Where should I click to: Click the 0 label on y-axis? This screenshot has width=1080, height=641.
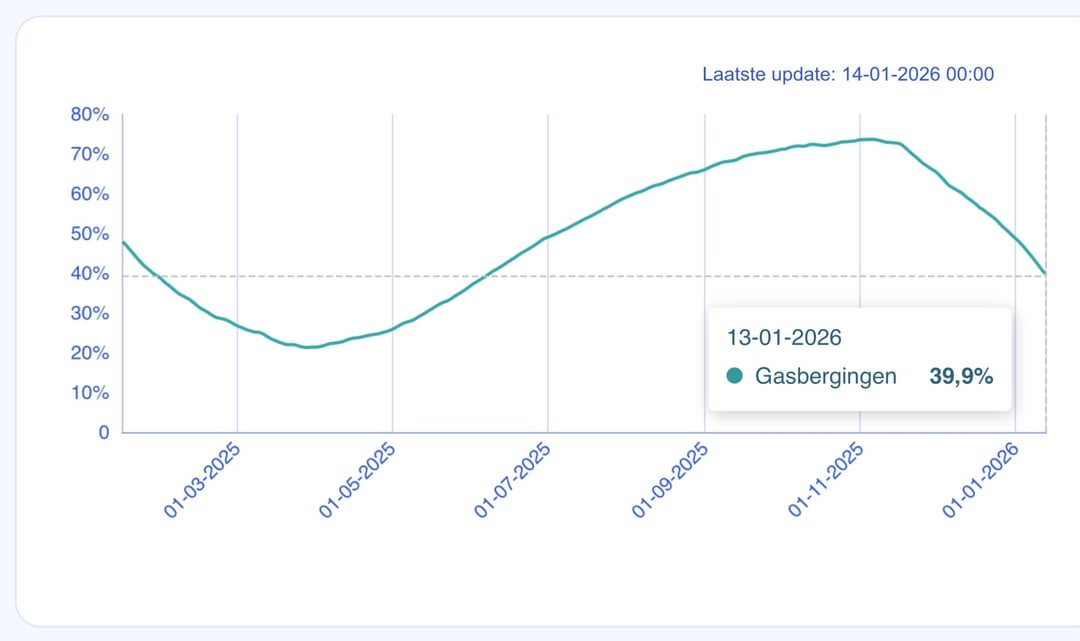click(x=103, y=433)
